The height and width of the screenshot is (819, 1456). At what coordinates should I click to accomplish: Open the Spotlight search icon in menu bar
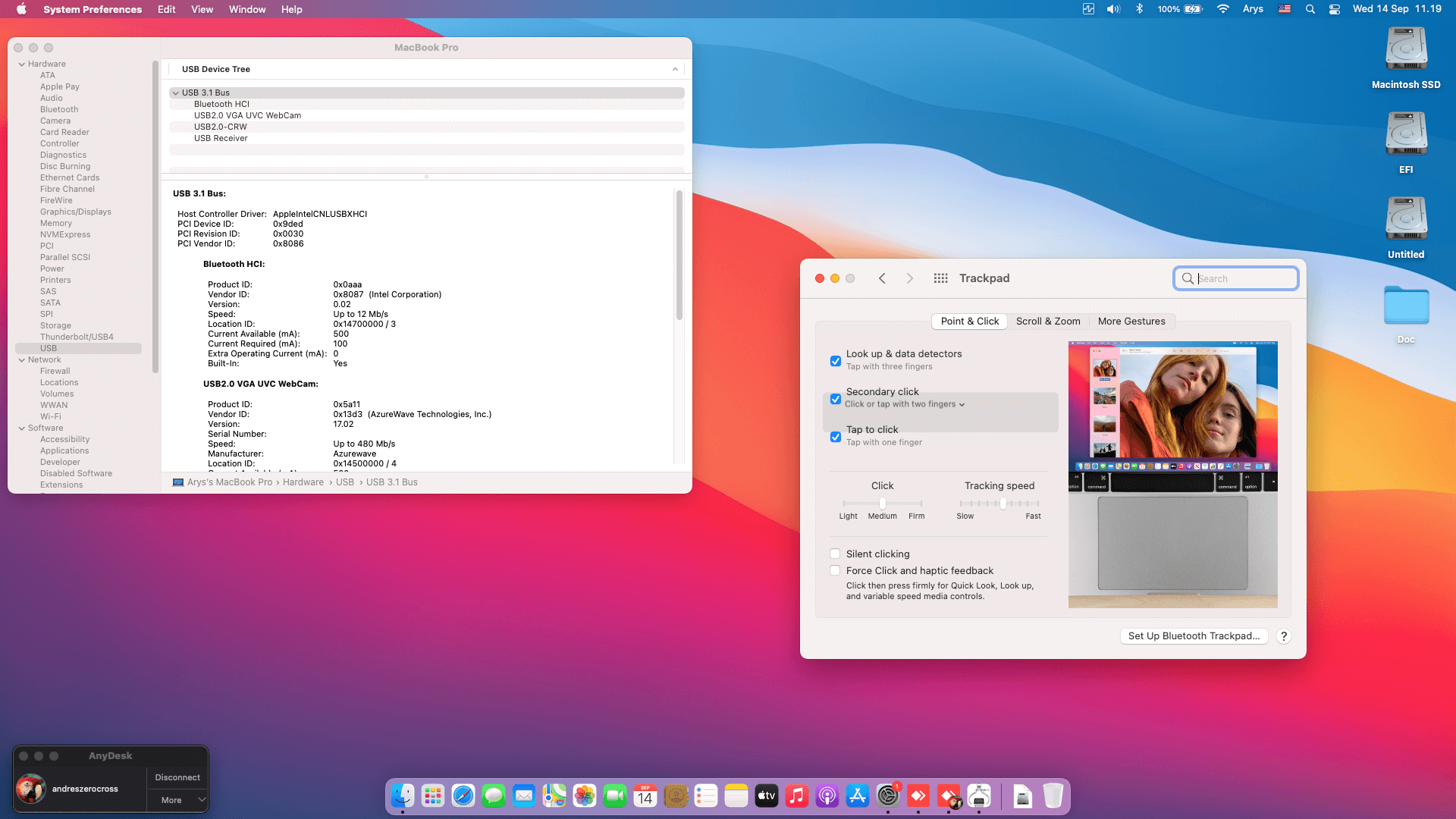point(1310,9)
